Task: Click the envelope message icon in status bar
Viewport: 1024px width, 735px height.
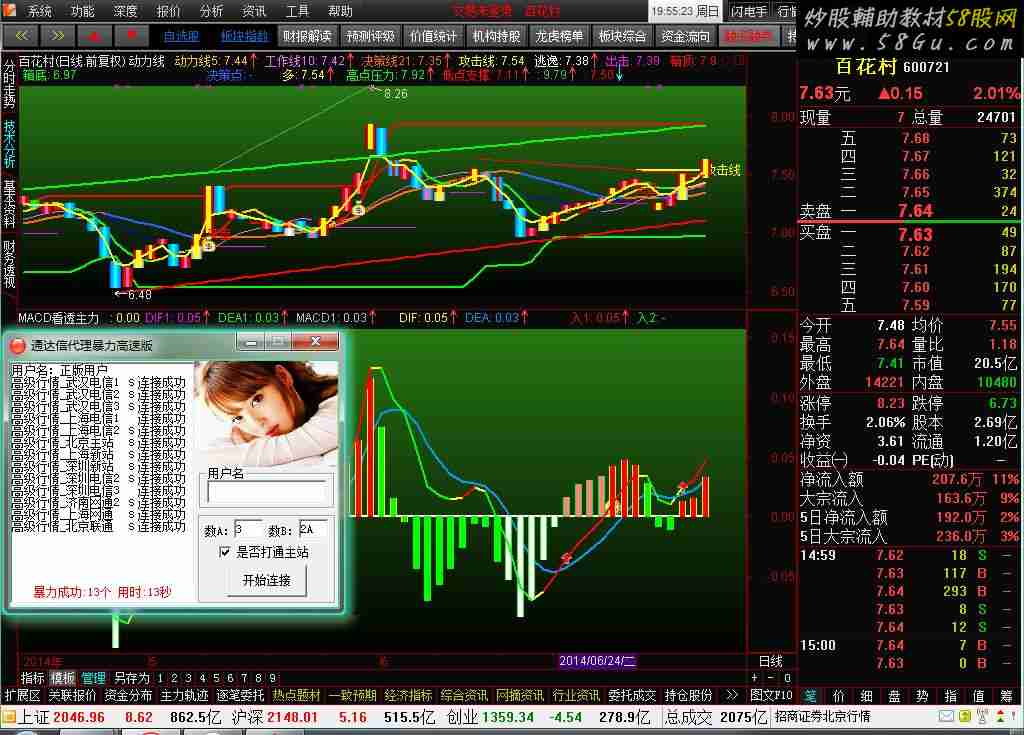Action: point(946,717)
